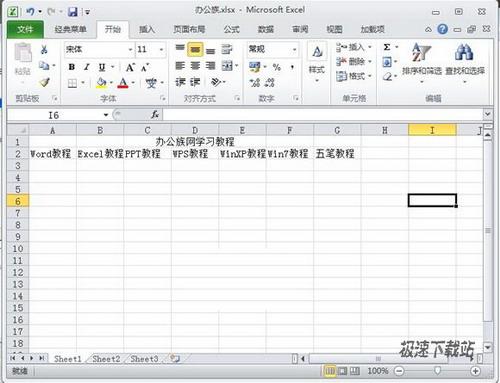Center text horizontally

195,66
